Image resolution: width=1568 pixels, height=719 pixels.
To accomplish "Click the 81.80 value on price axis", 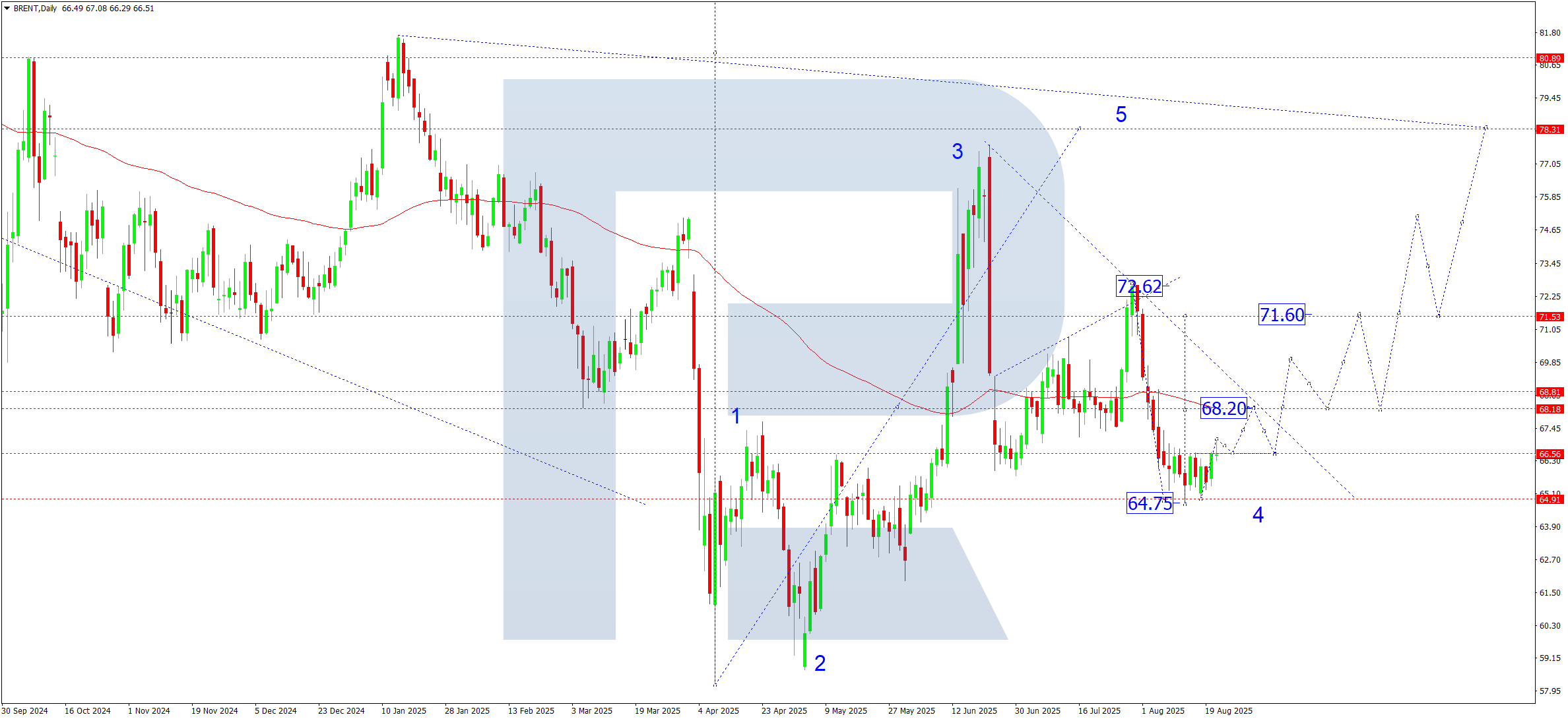I will pyautogui.click(x=1550, y=32).
